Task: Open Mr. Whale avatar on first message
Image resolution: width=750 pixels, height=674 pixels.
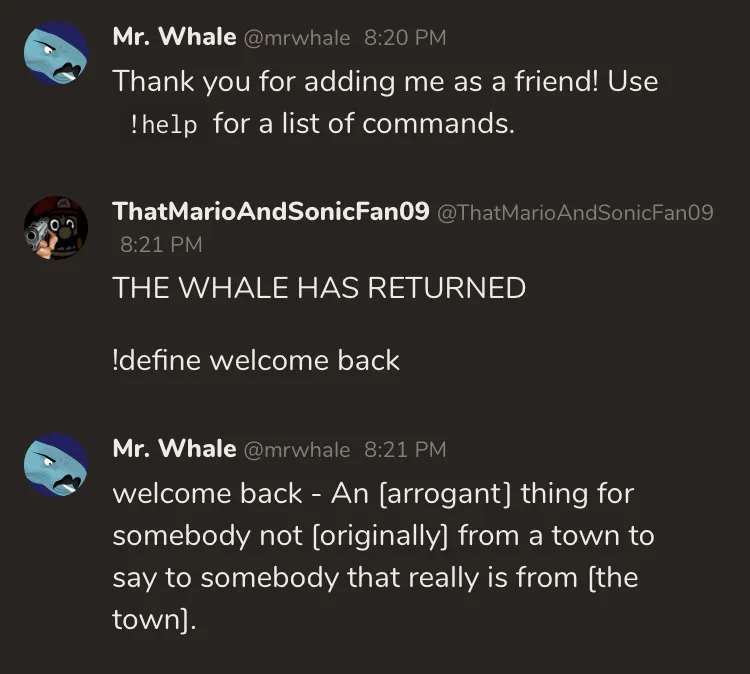Action: pos(56,53)
